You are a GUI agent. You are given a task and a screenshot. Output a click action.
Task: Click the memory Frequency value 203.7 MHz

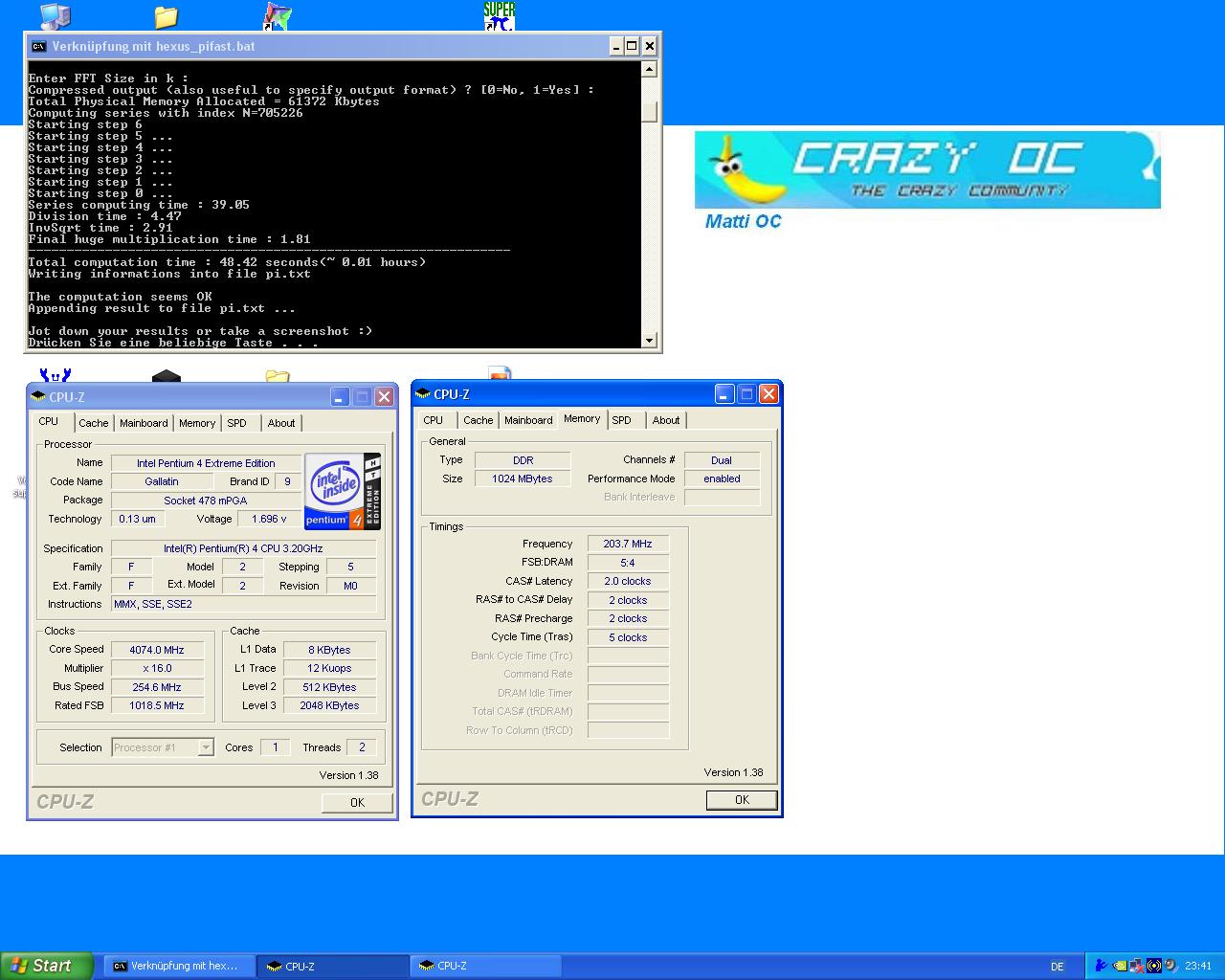pos(628,544)
